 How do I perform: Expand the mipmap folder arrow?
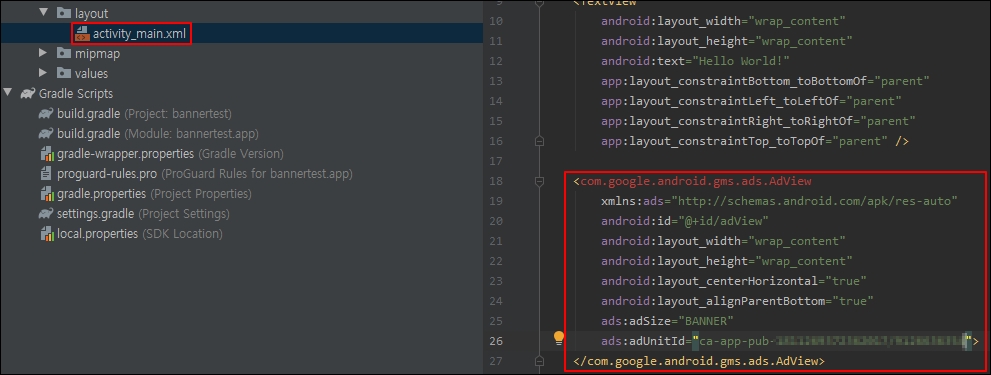click(x=43, y=53)
